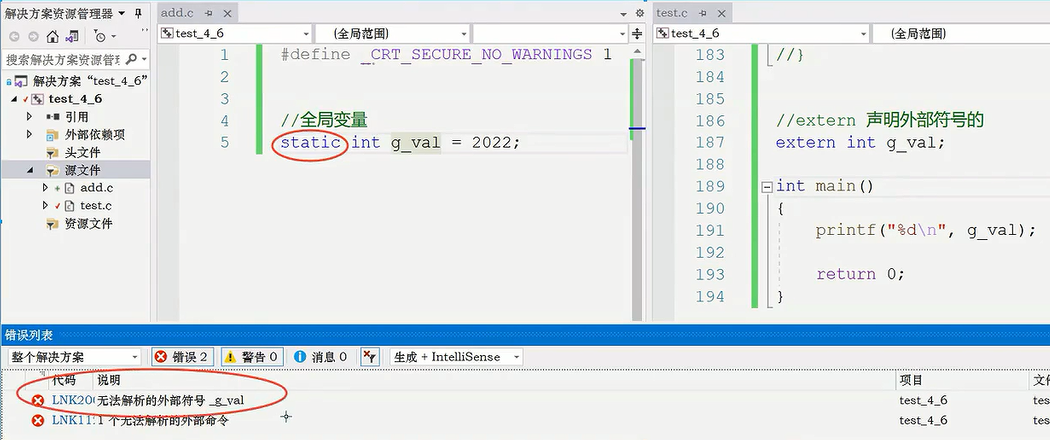Expand the 外部依赖项 node
This screenshot has height=440, width=1050.
pos(29,135)
